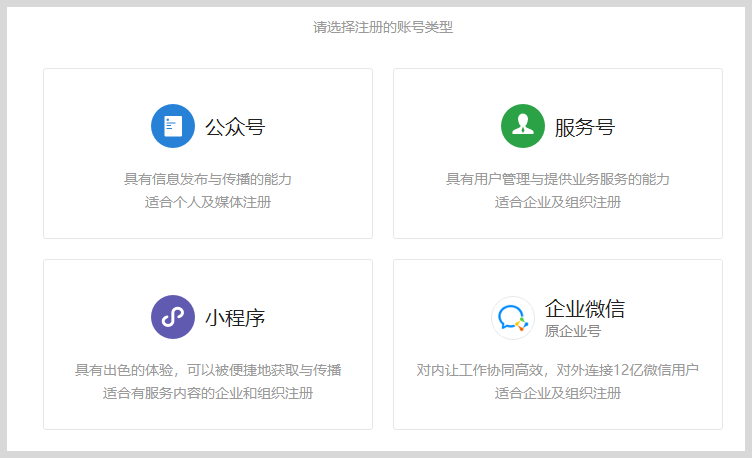Click the green 服务号 person icon

(x=523, y=126)
